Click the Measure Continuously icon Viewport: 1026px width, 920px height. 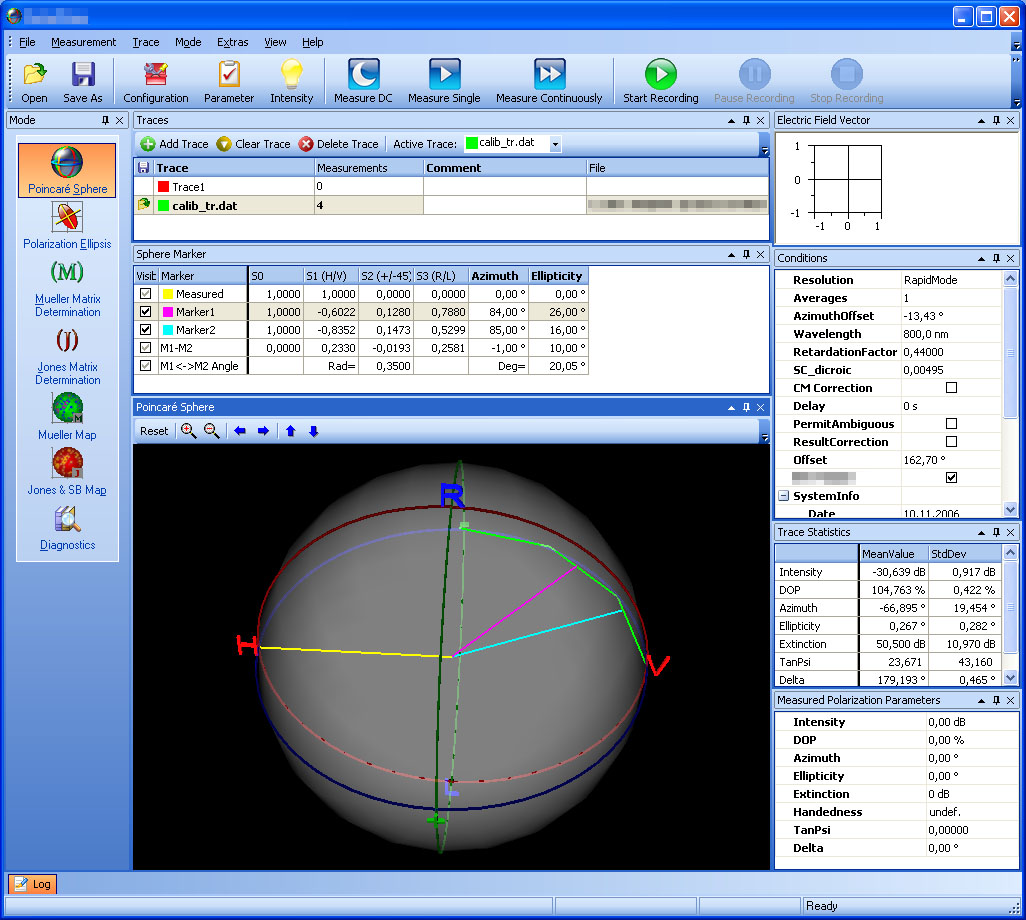(x=549, y=73)
